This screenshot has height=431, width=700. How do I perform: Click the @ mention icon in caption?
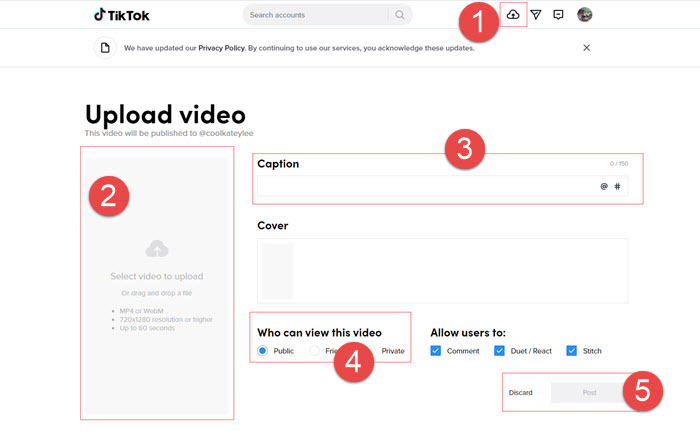[x=603, y=186]
